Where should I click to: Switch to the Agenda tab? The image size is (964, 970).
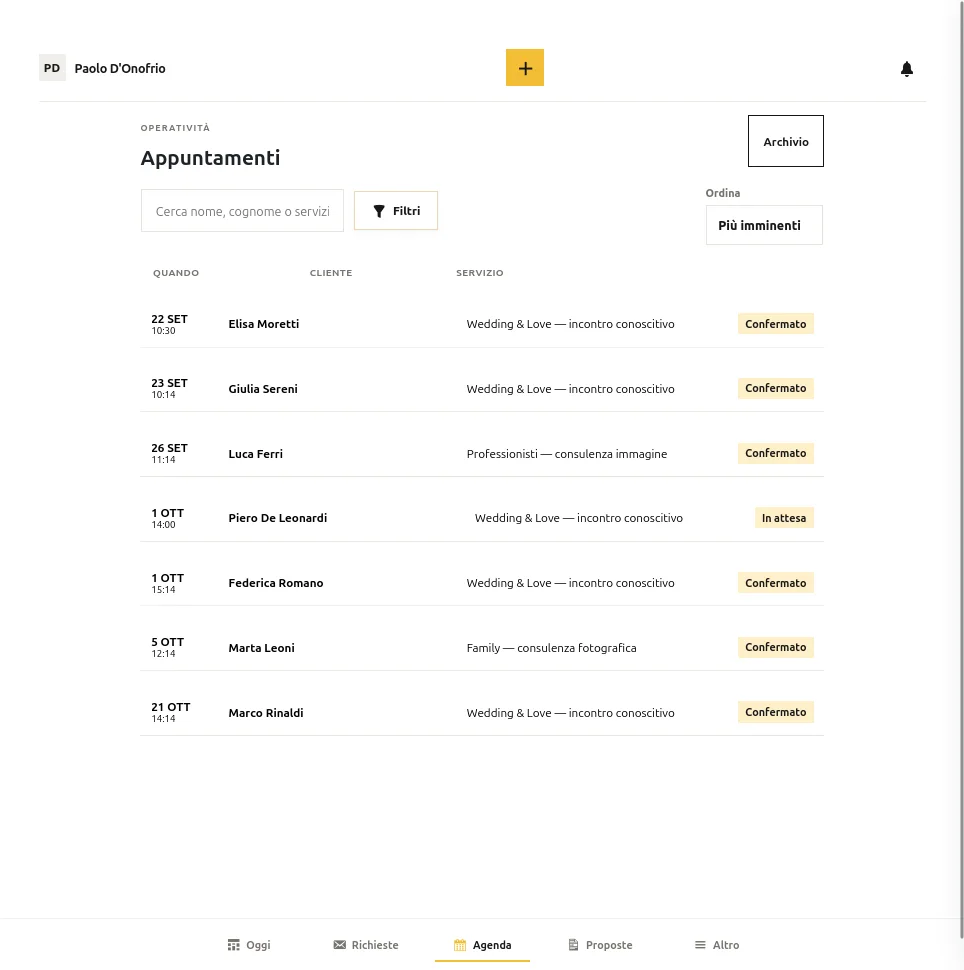(x=483, y=945)
